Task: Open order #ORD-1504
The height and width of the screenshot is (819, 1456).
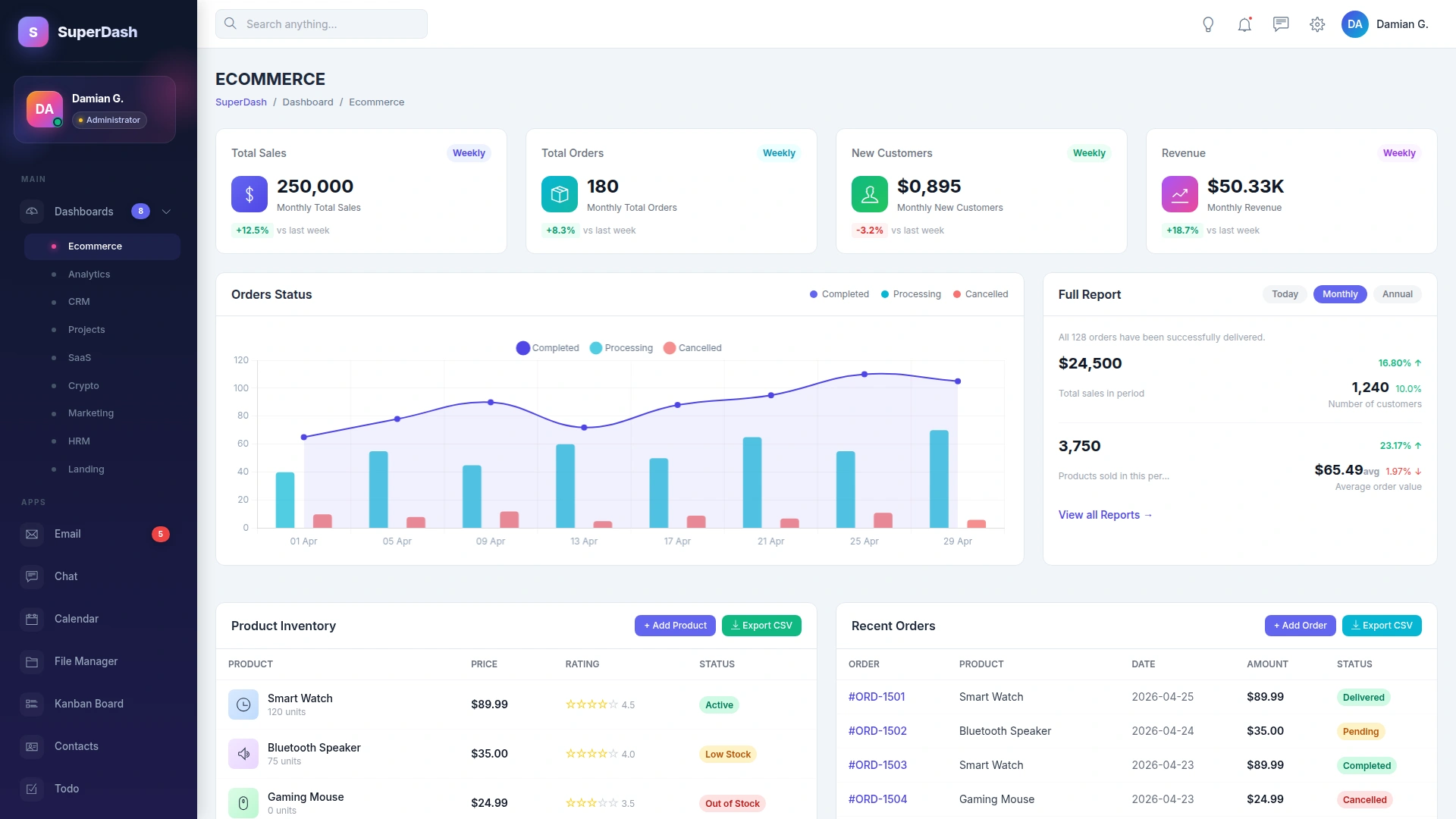Action: coord(877,799)
